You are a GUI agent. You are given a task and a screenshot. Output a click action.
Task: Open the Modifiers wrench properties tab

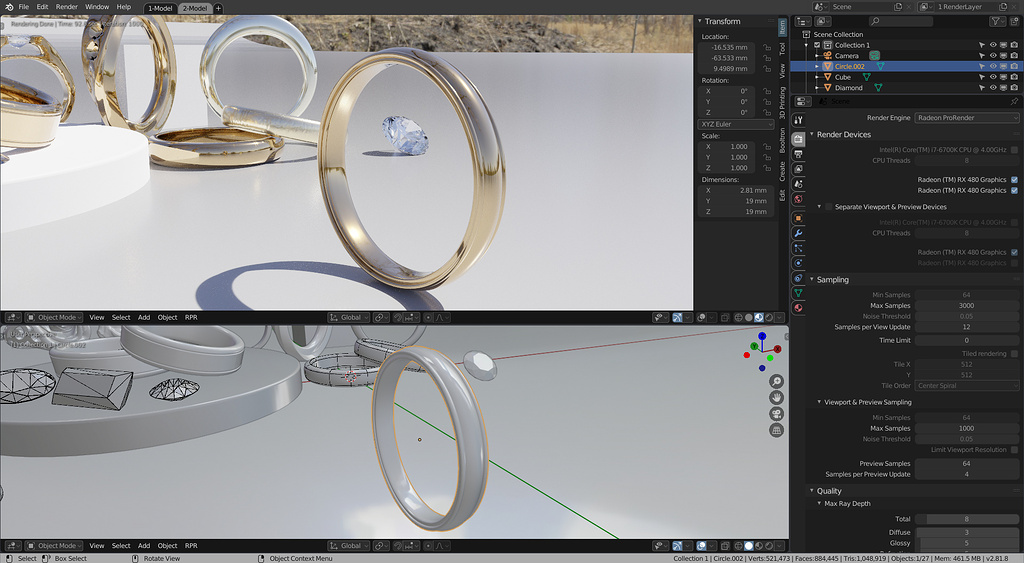(798, 233)
